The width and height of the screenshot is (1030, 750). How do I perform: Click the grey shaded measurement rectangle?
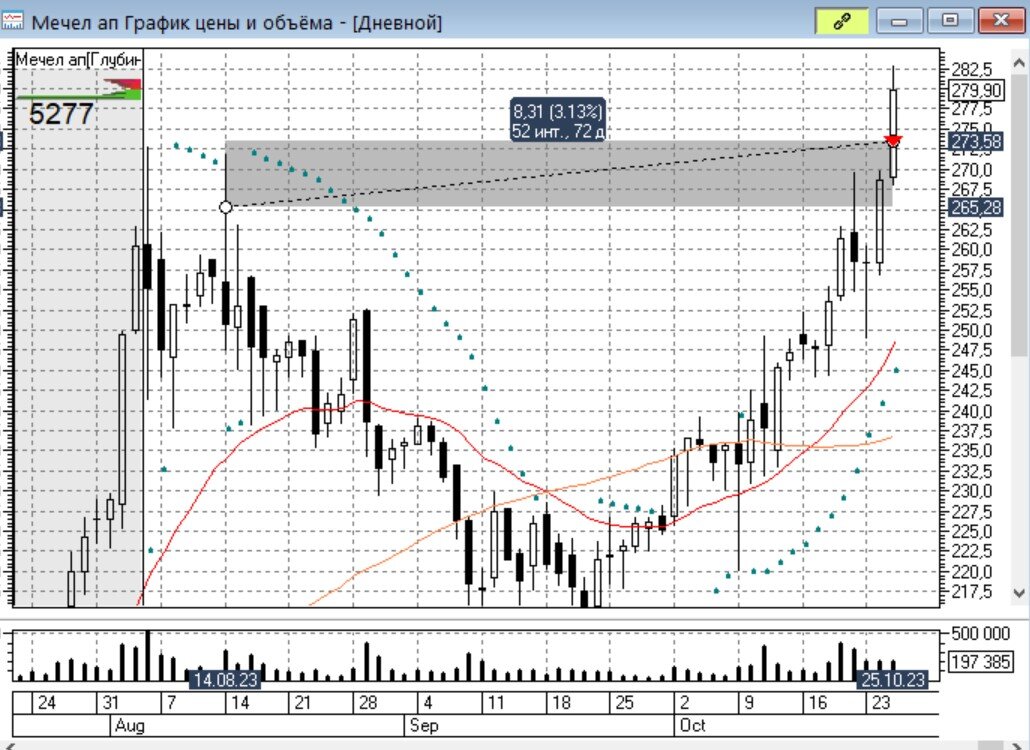pos(558,174)
